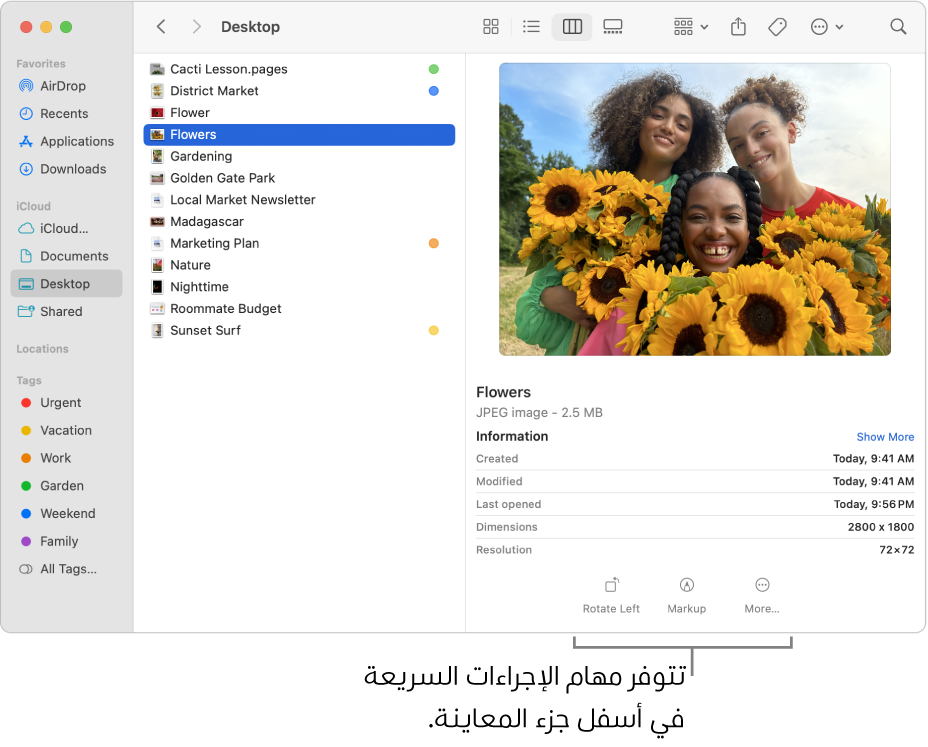The width and height of the screenshot is (928, 747).
Task: Select Documents in the iCloud section
Action: click(74, 256)
